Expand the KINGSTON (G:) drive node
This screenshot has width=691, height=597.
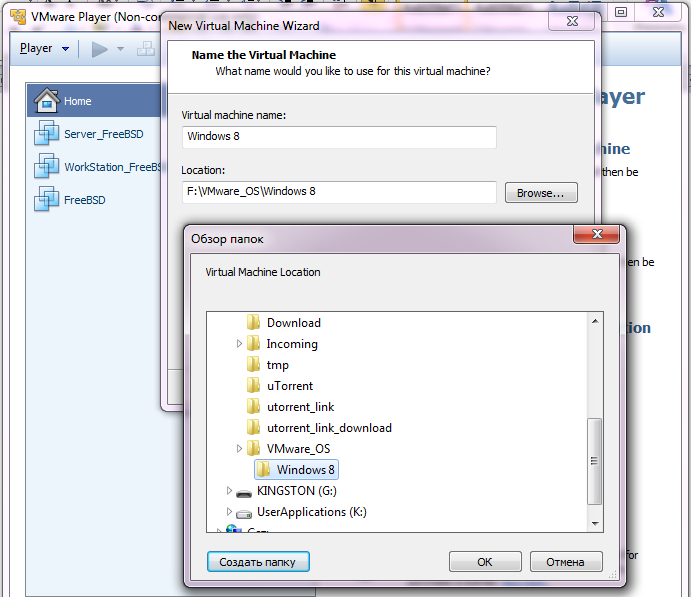pos(229,490)
